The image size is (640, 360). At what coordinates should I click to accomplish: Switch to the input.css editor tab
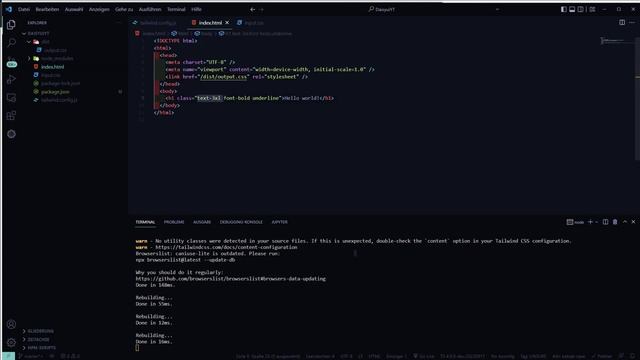click(x=251, y=23)
